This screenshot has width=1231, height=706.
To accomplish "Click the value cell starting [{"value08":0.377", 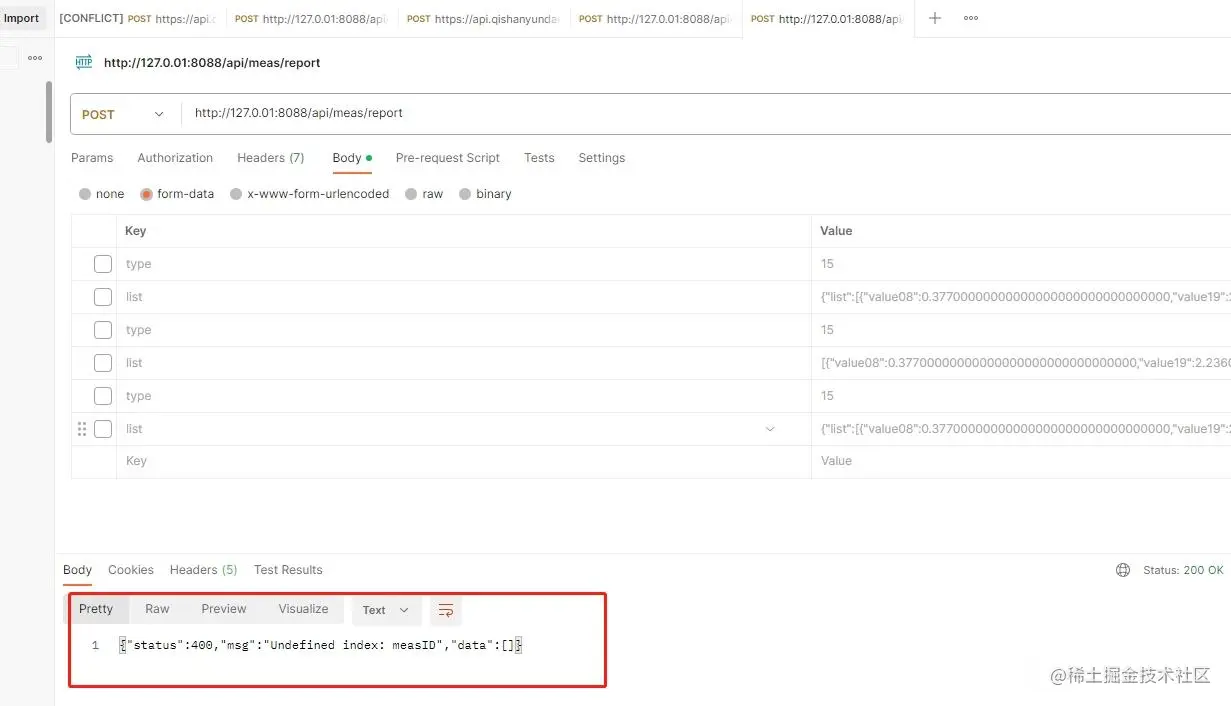I will click(x=1021, y=363).
